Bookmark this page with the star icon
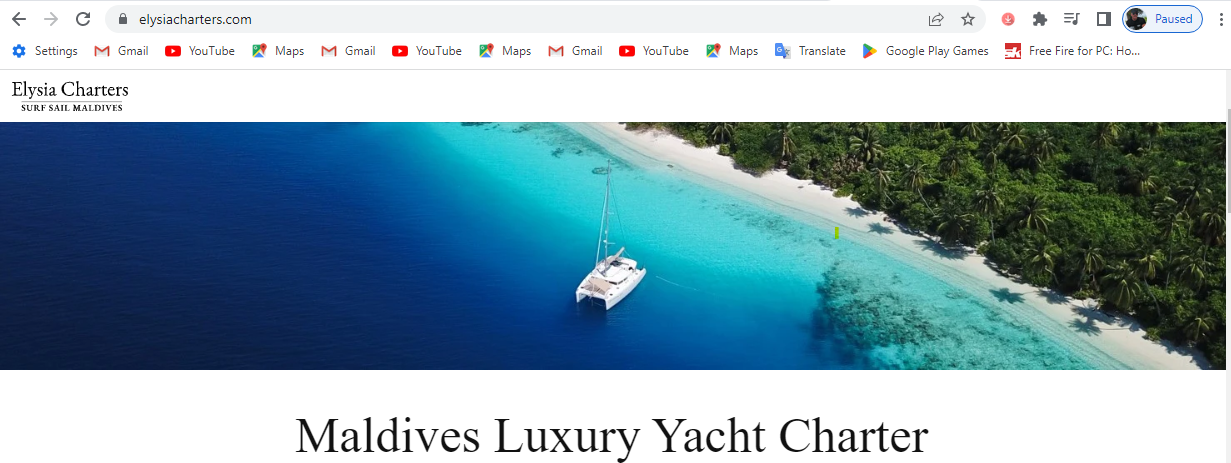The width and height of the screenshot is (1231, 463). (968, 19)
